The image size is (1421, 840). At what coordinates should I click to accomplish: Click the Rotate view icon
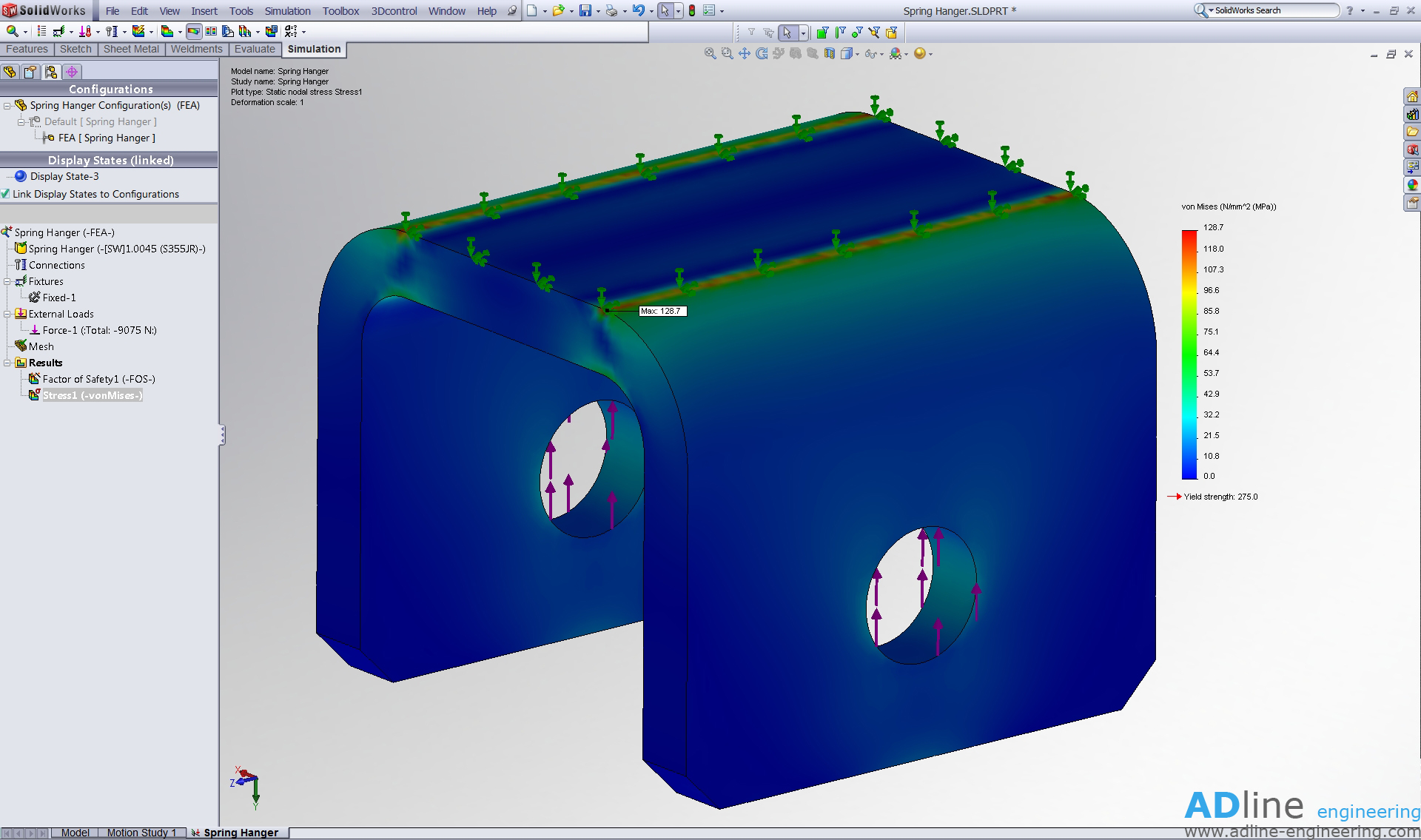click(762, 53)
